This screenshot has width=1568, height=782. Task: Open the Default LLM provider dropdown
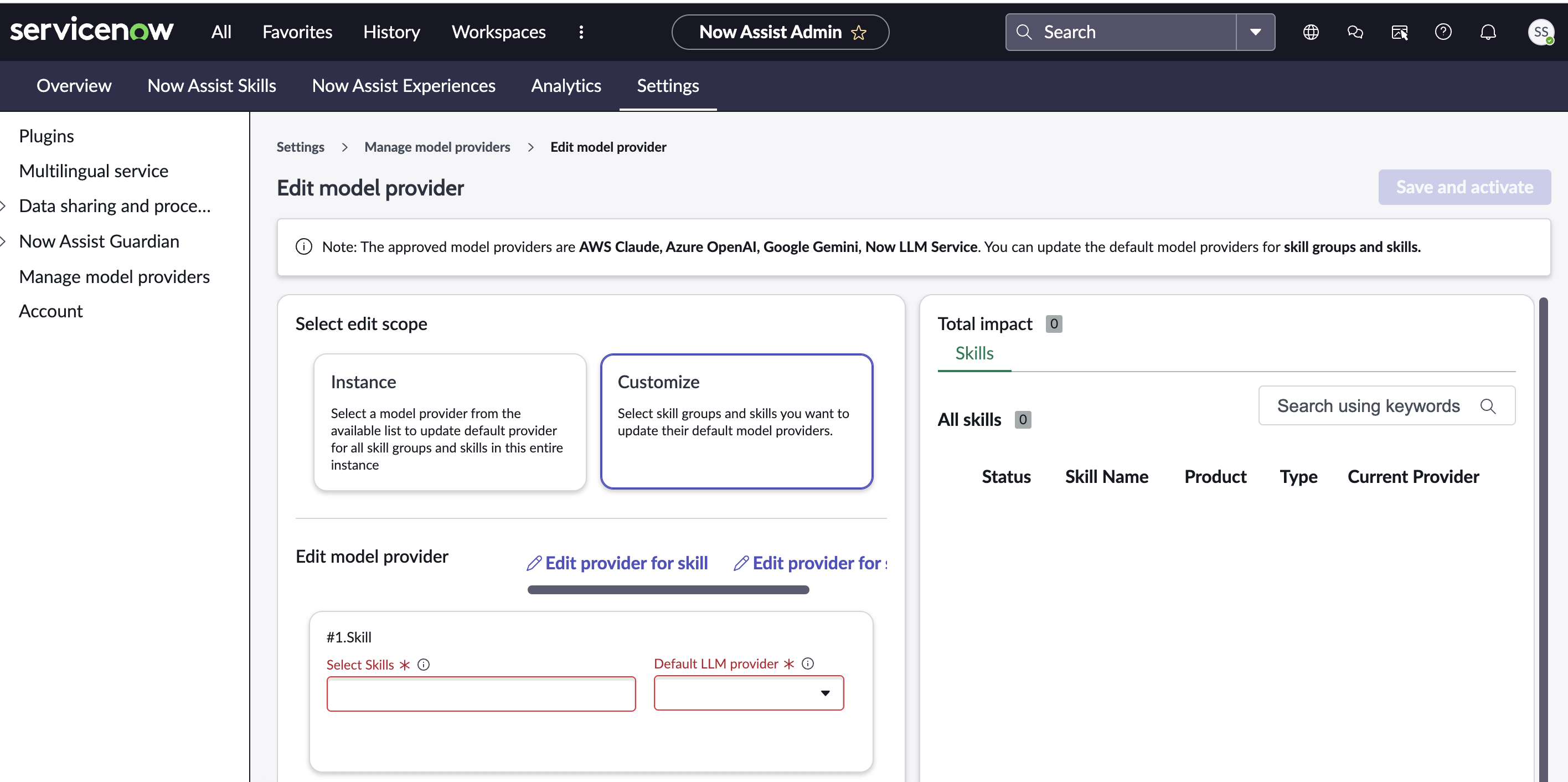coord(749,693)
